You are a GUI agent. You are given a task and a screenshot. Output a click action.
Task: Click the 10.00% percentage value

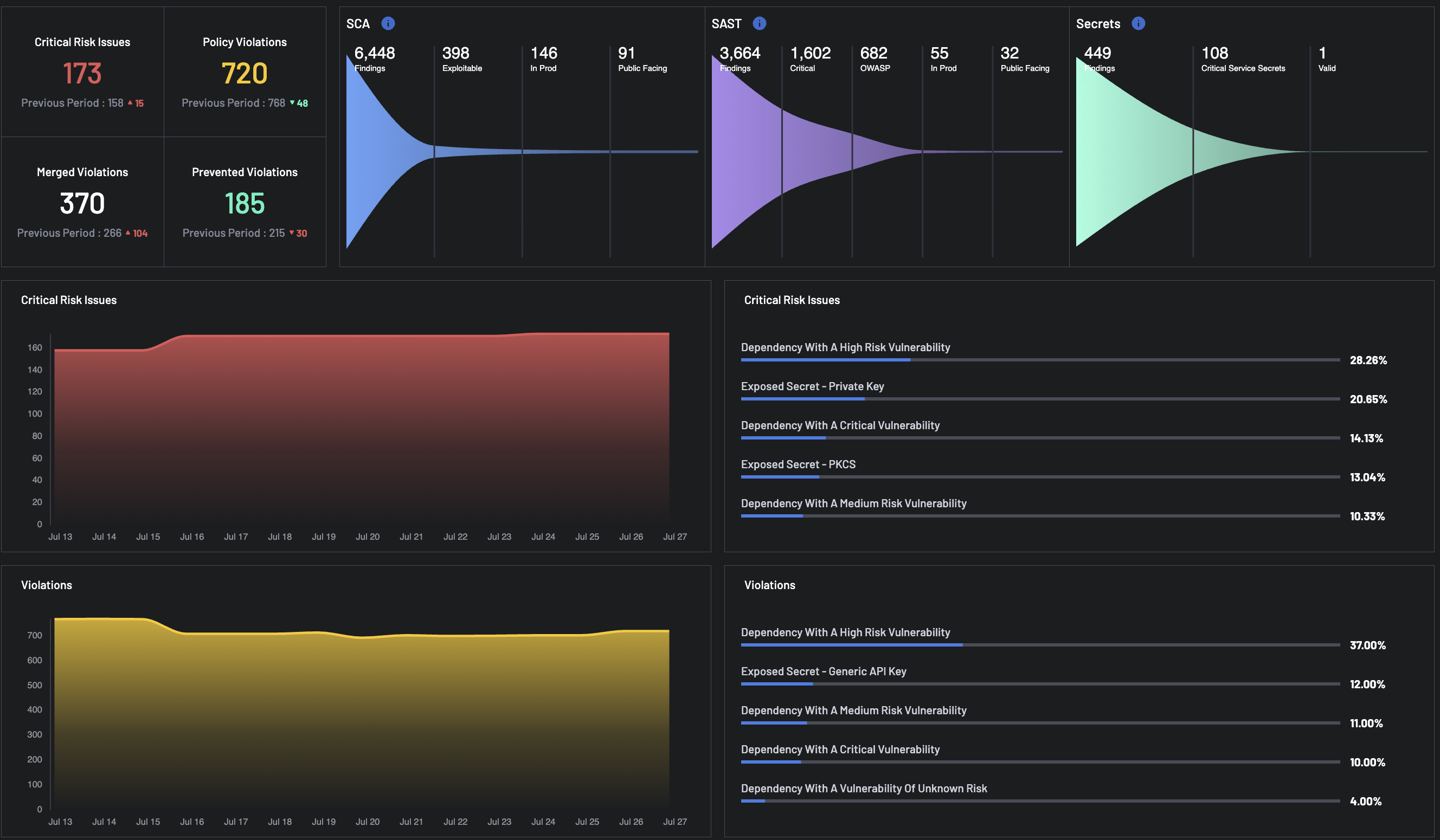1367,763
